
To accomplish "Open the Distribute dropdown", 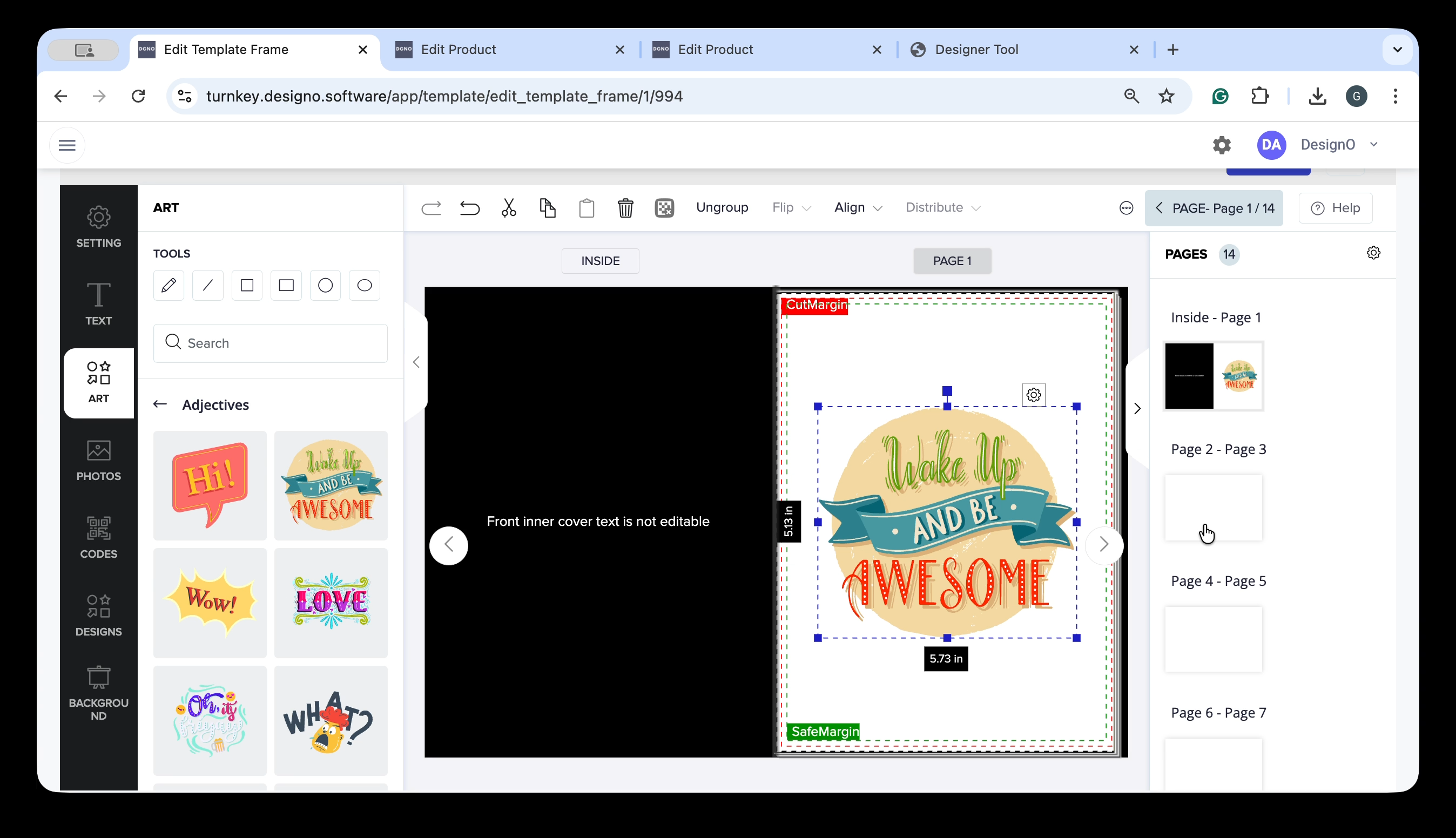I will (x=942, y=208).
